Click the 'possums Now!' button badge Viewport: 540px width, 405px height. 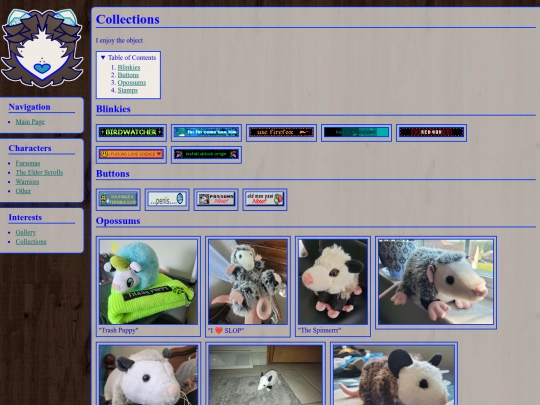216,199
